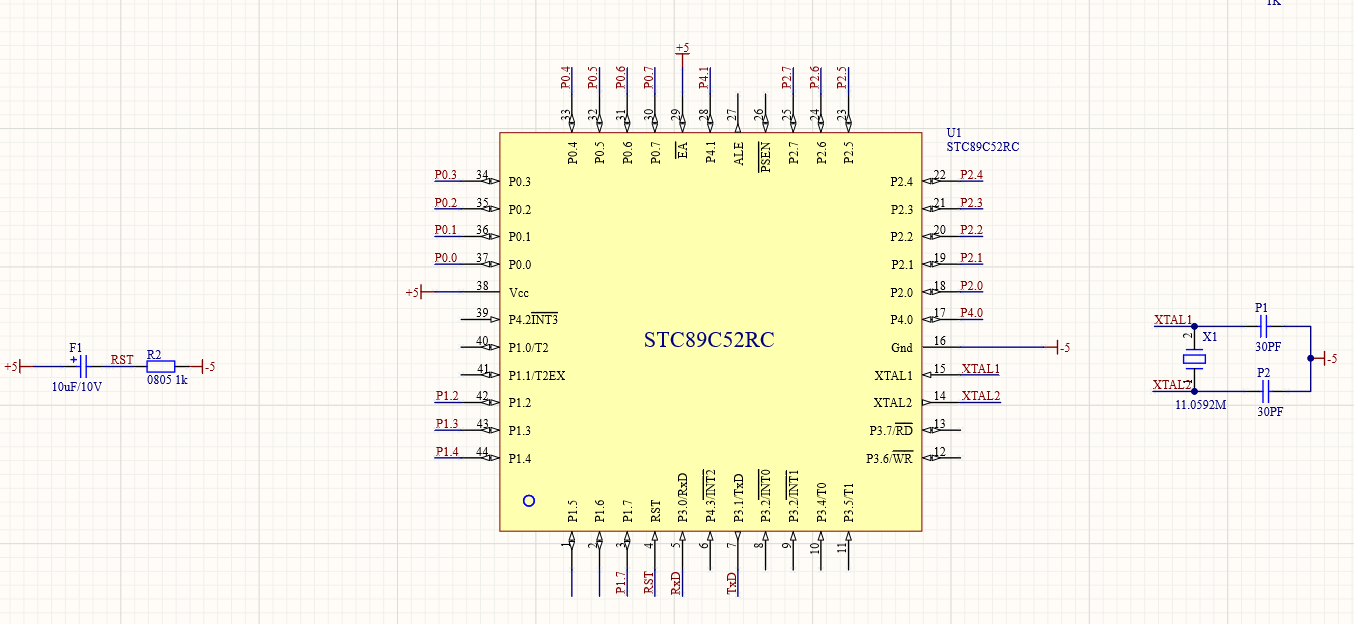Click the Vcc pin name
The image size is (1354, 624).
518,293
